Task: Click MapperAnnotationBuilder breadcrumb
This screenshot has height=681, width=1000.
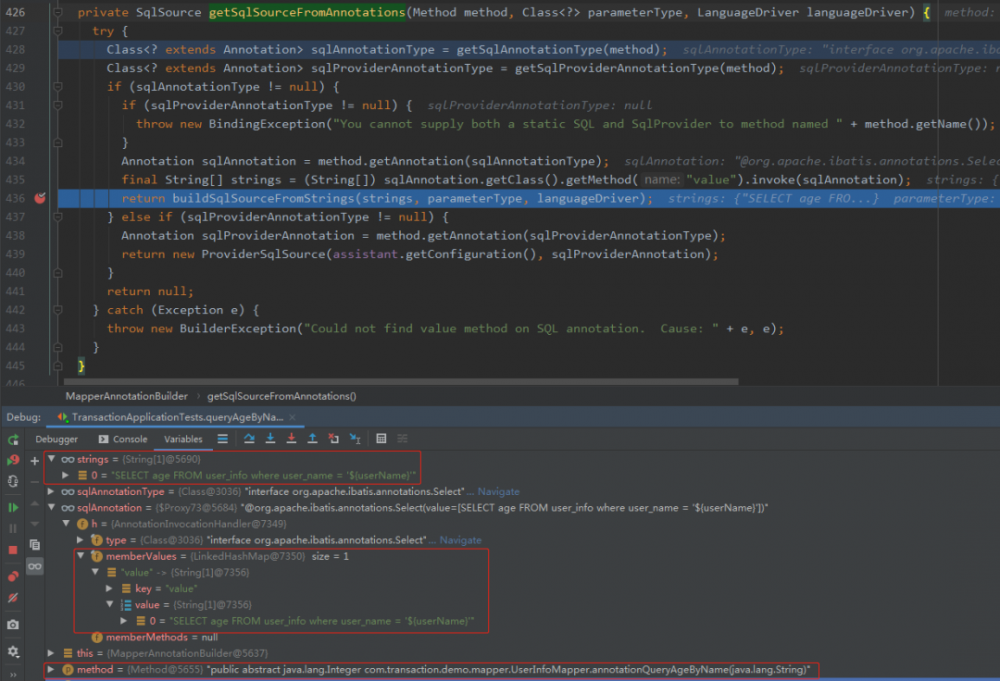Action: 126,396
